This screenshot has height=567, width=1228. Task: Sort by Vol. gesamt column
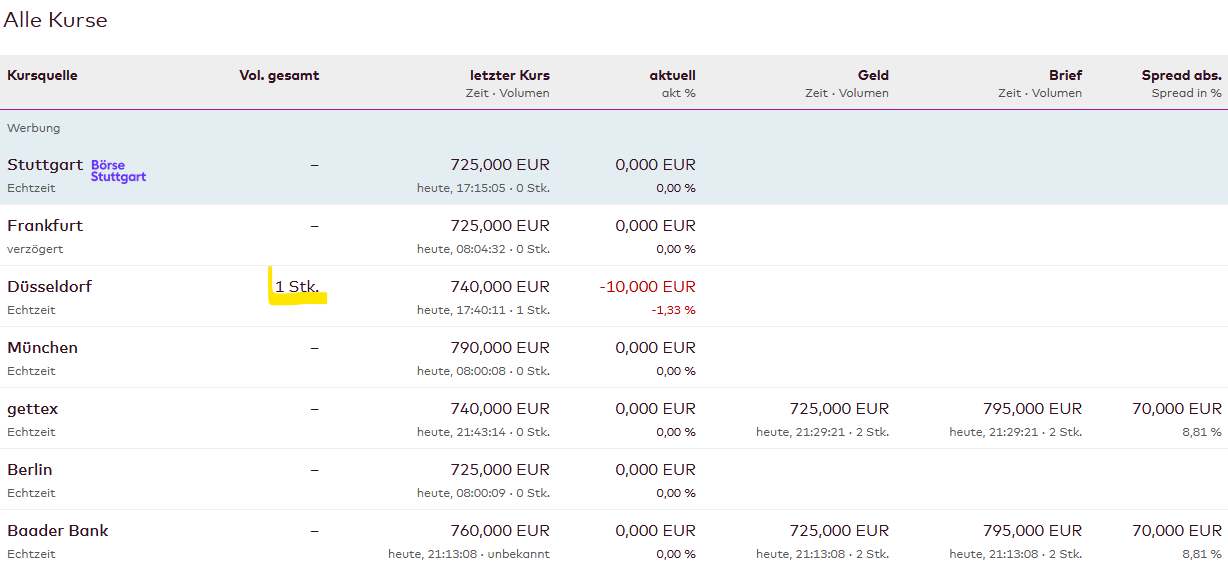[x=279, y=76]
